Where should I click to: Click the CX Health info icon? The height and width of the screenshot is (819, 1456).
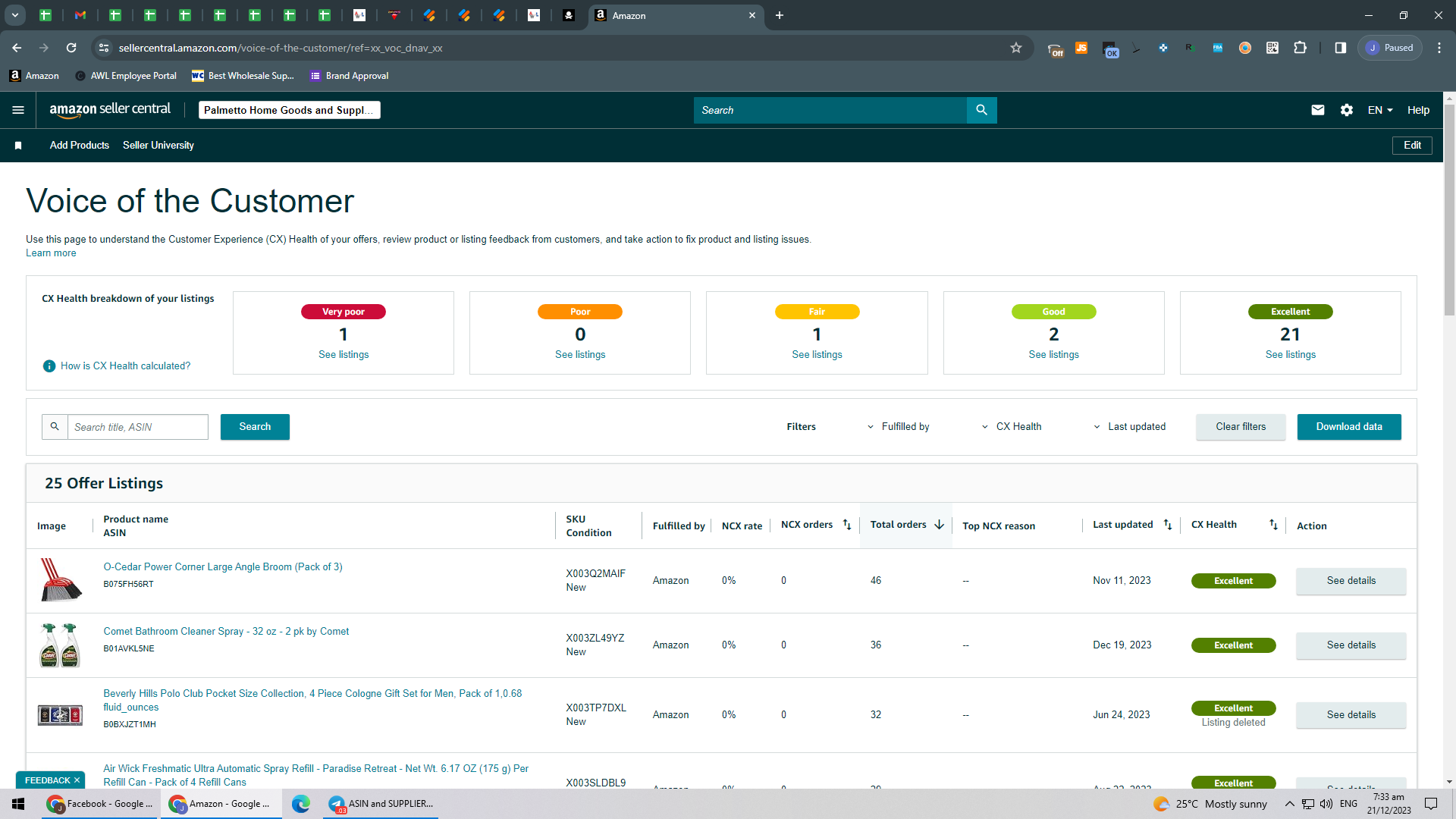point(49,366)
